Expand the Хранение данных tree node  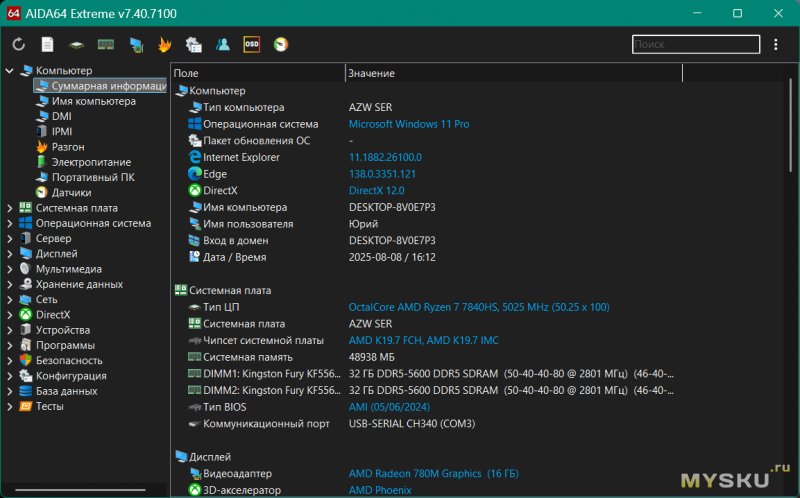coord(9,285)
